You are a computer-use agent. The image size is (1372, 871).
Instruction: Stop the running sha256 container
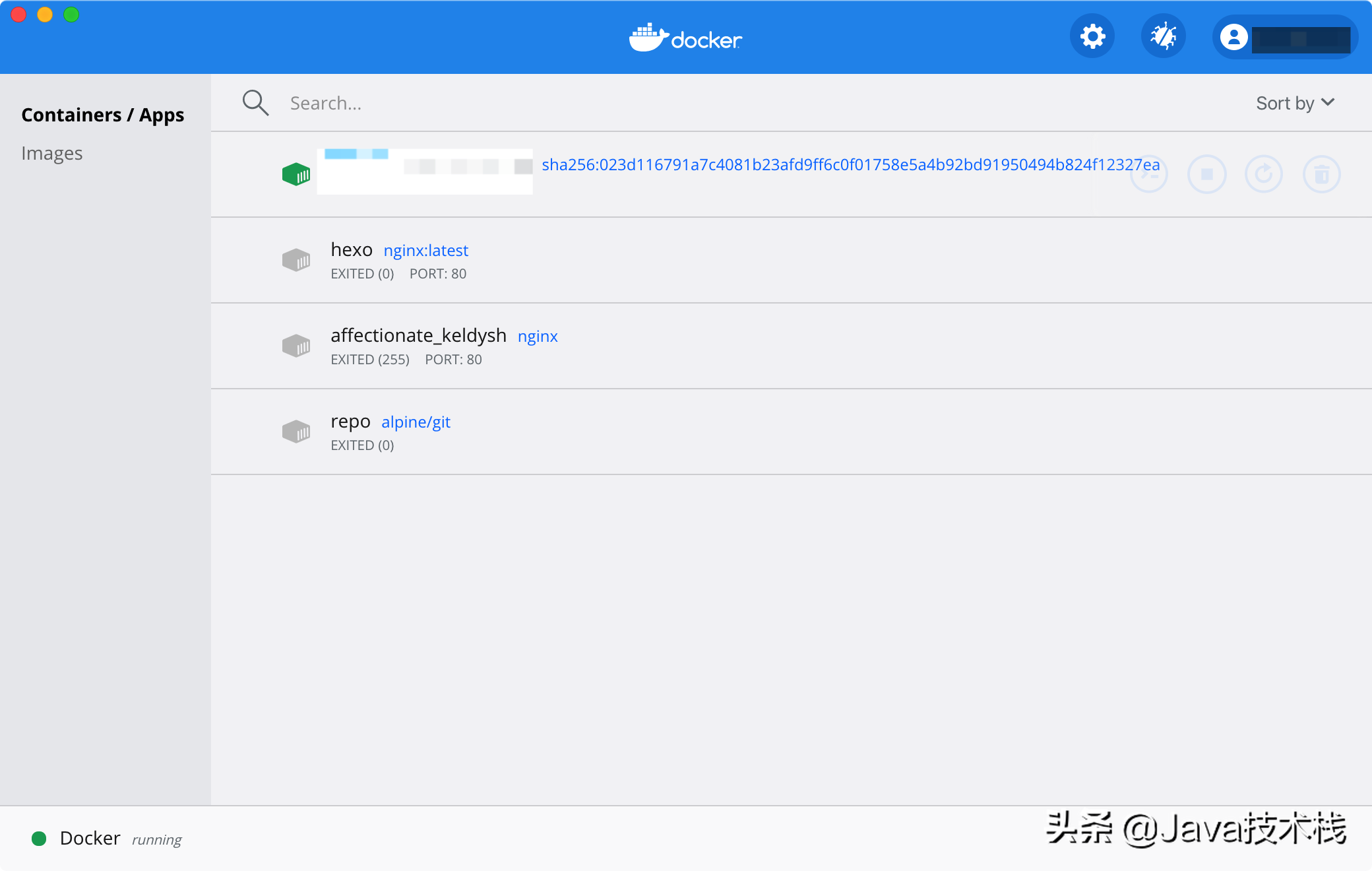pyautogui.click(x=1206, y=174)
